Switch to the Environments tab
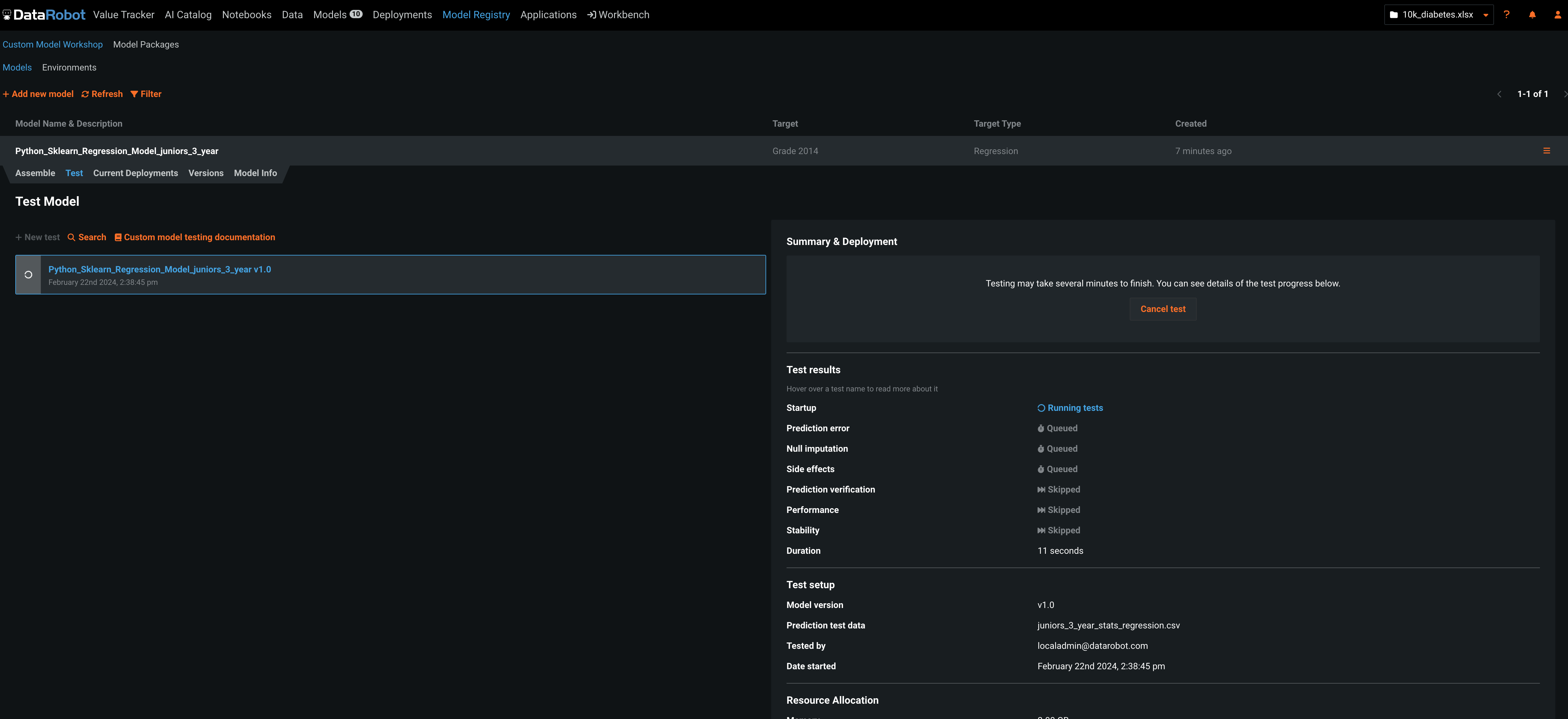This screenshot has width=1568, height=719. [x=69, y=68]
